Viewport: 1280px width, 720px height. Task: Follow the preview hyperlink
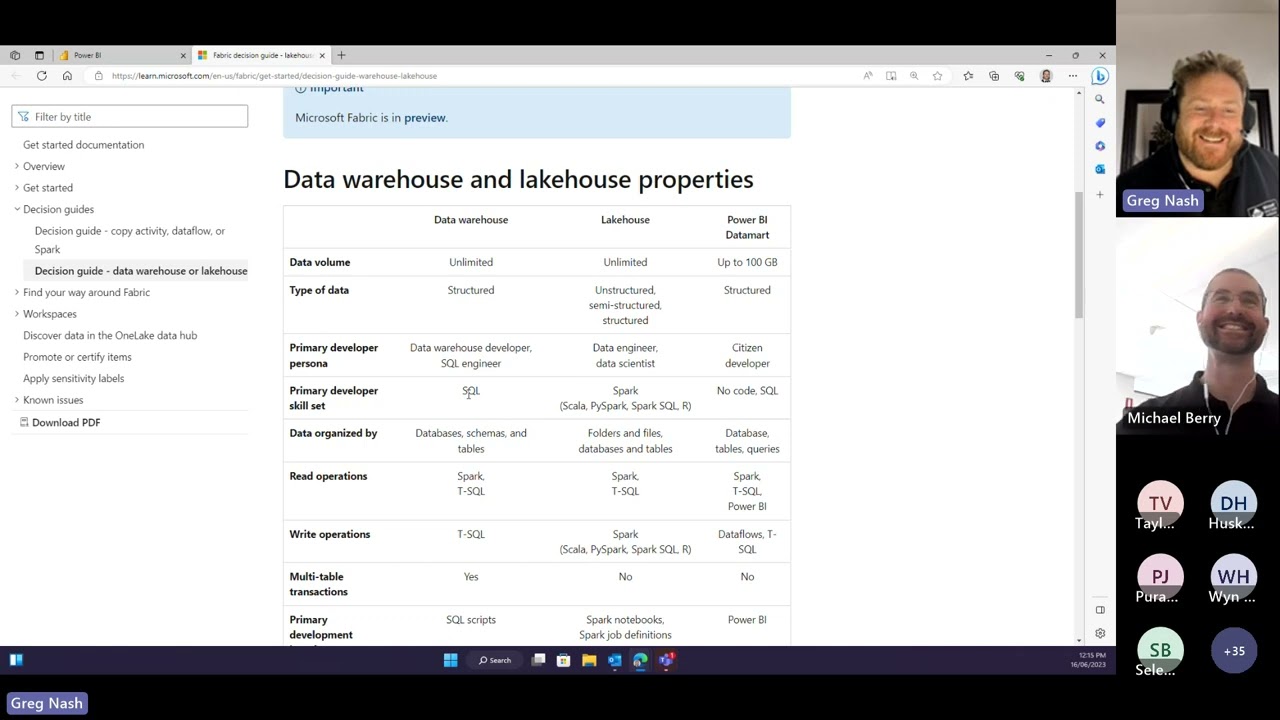tap(425, 118)
